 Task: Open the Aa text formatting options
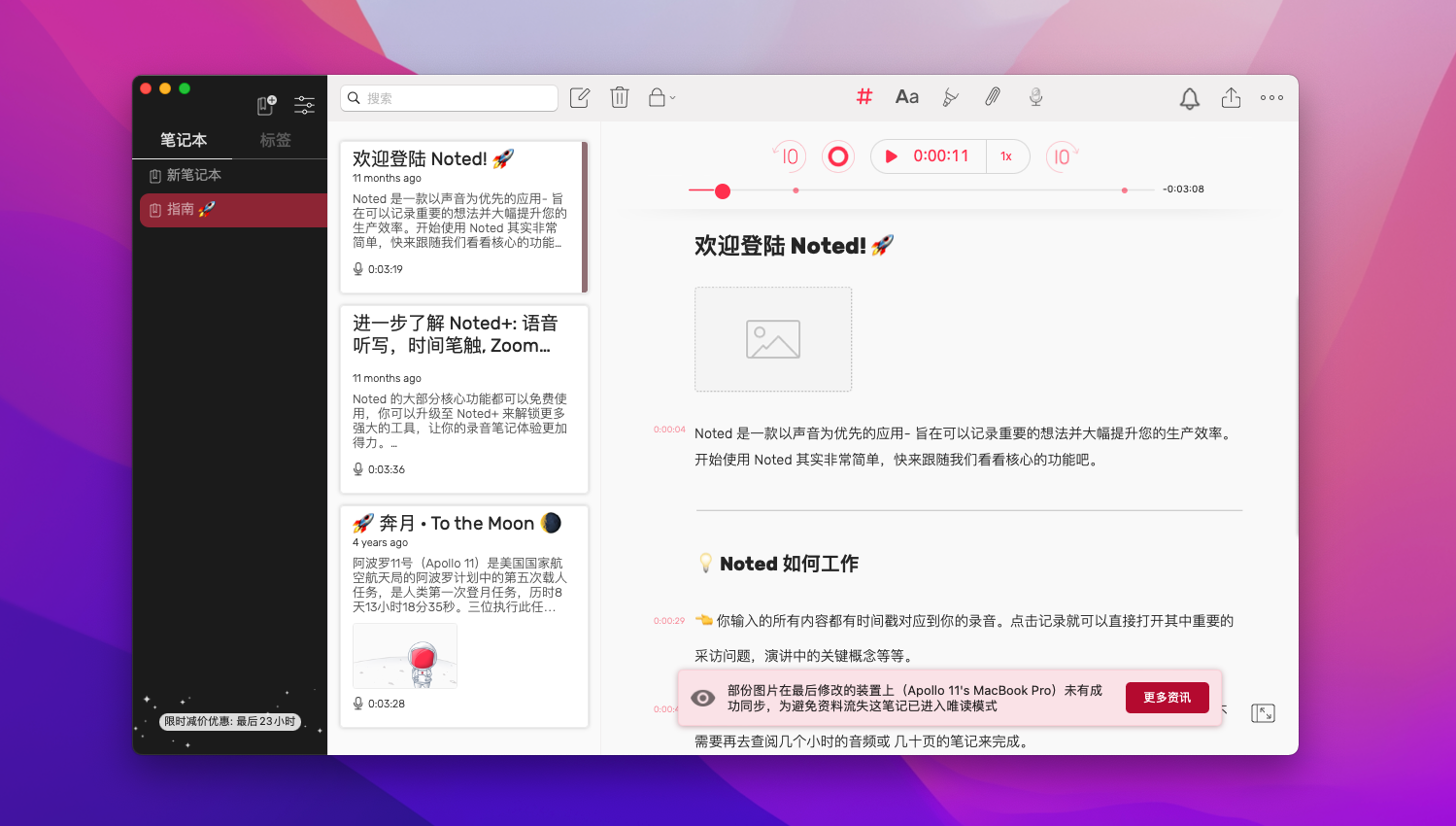(906, 96)
